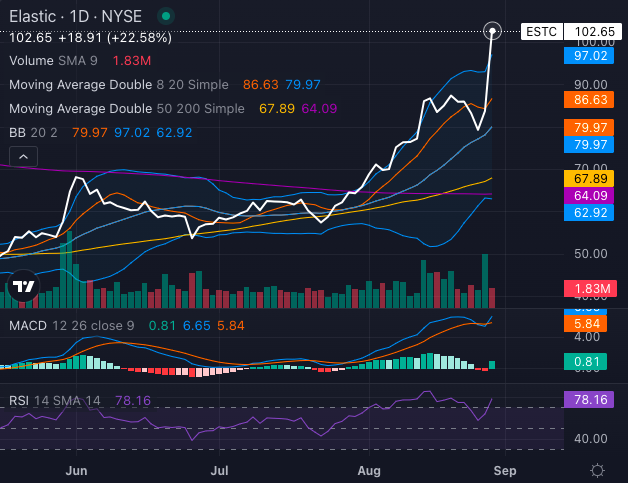Click the 64.09 value in MA 50 200 legend
628x483 pixels.
point(319,109)
